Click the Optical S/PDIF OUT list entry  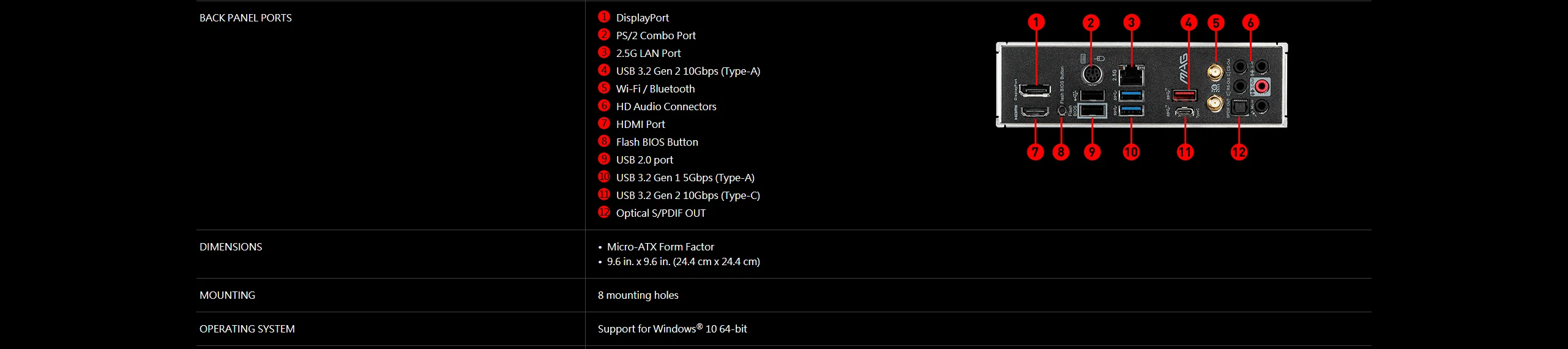coord(660,213)
